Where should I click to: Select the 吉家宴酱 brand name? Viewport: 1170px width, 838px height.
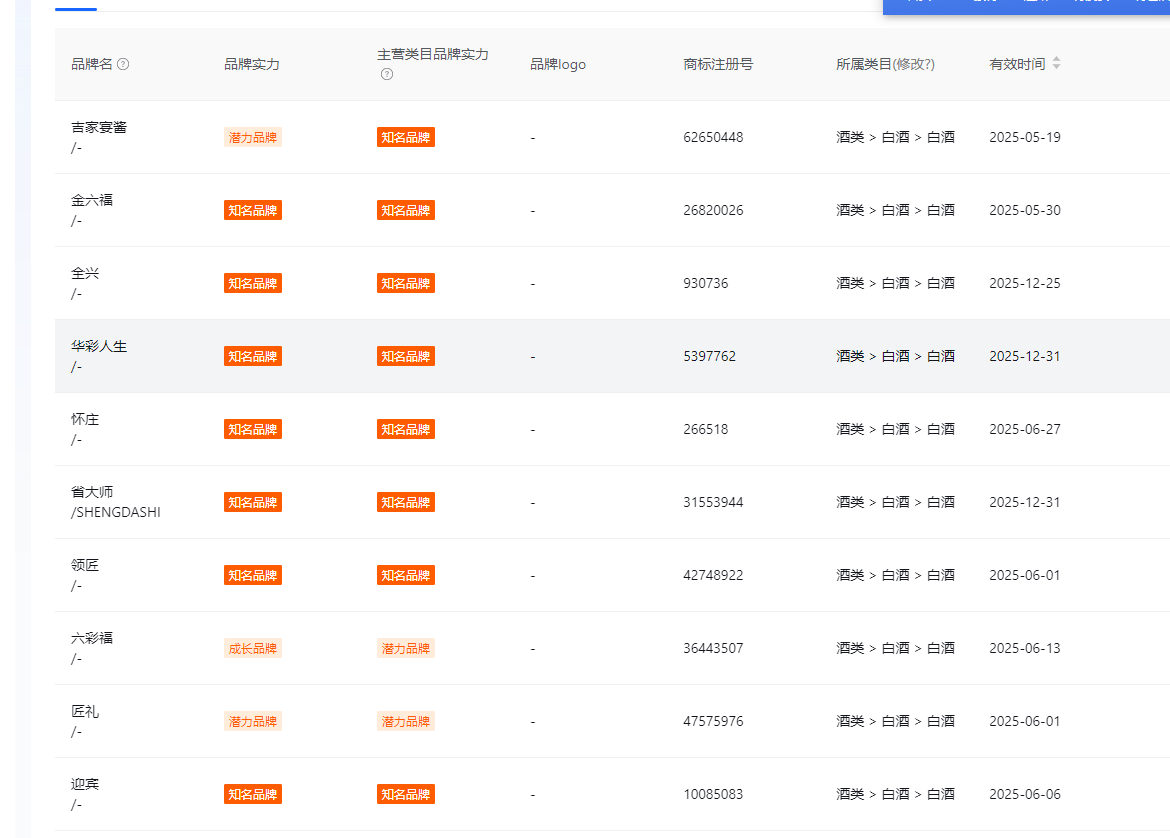[99, 127]
